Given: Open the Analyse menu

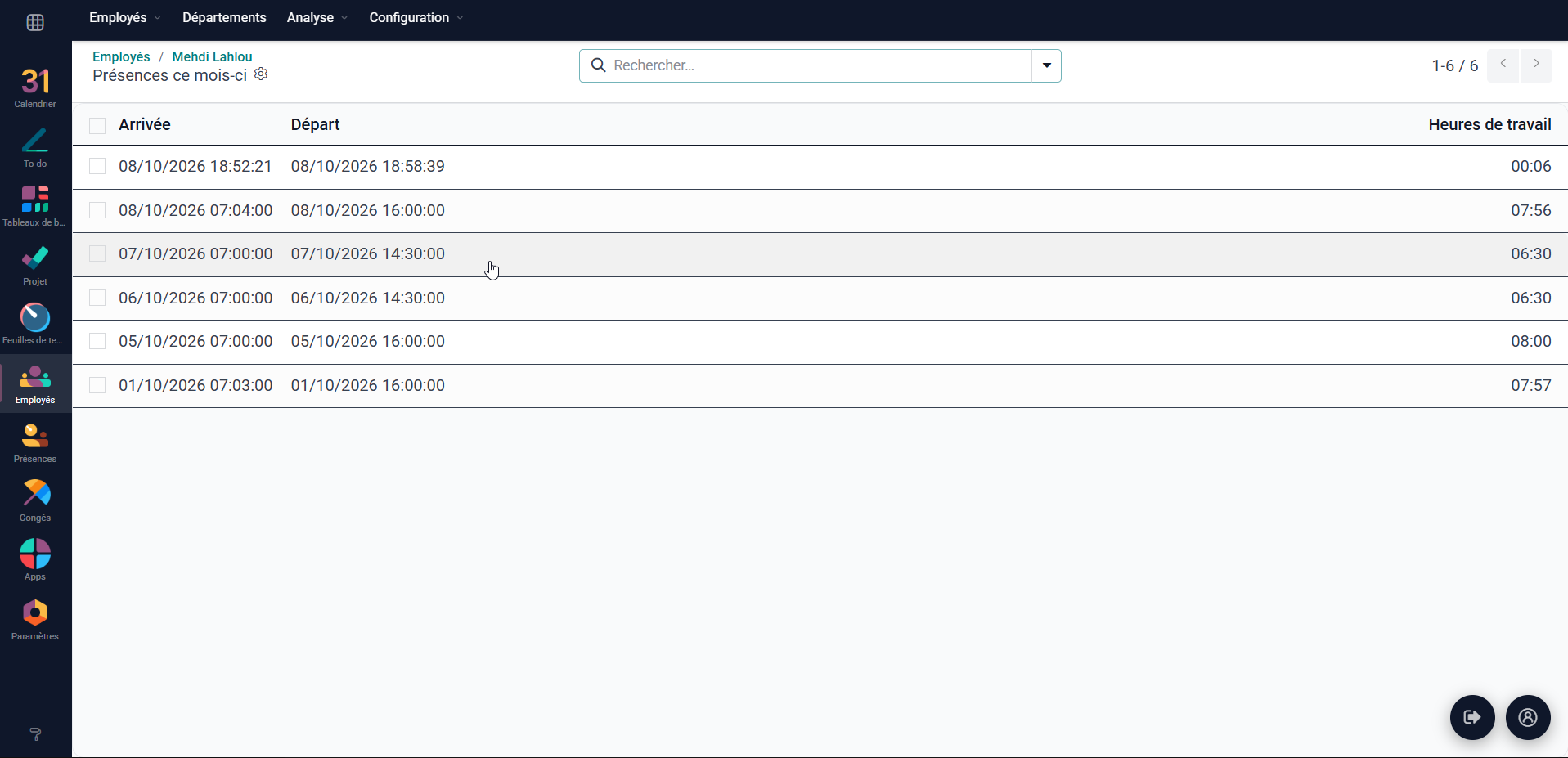Looking at the screenshot, I should pos(317,17).
